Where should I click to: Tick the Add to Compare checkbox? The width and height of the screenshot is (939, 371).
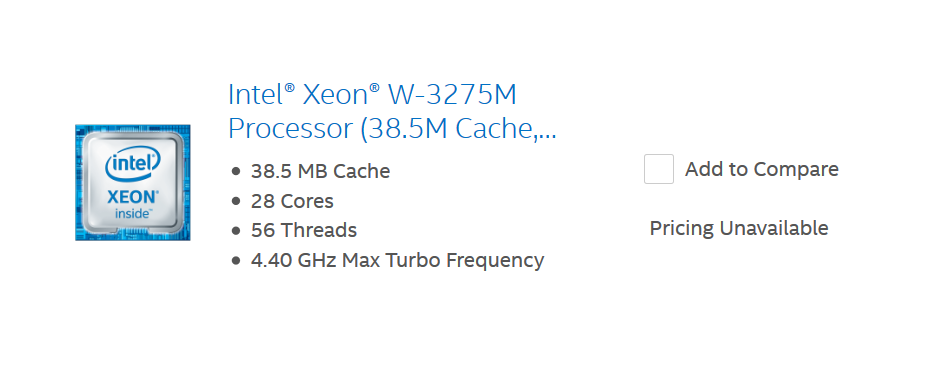pos(659,169)
